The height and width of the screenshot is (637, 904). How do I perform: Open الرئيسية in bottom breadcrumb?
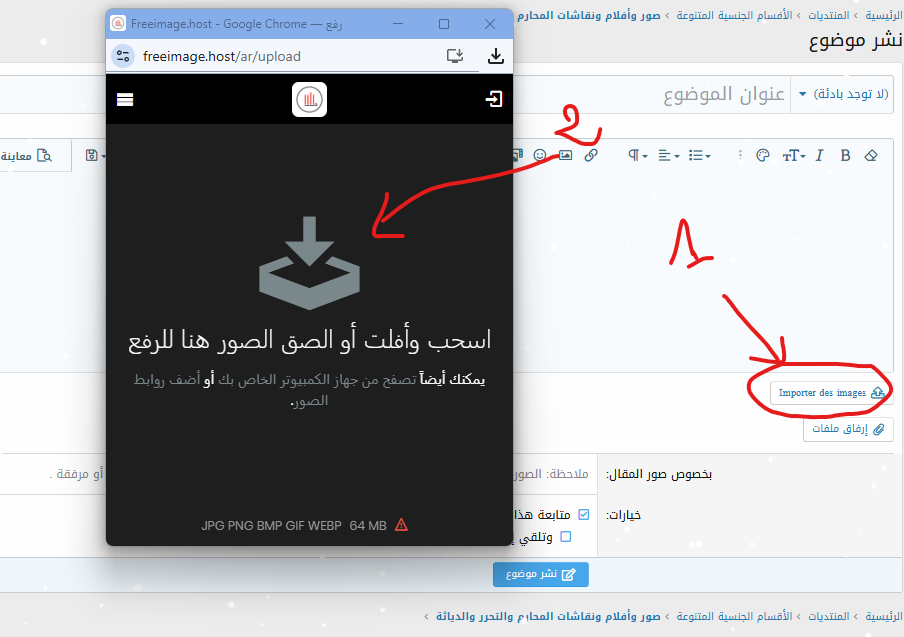883,616
